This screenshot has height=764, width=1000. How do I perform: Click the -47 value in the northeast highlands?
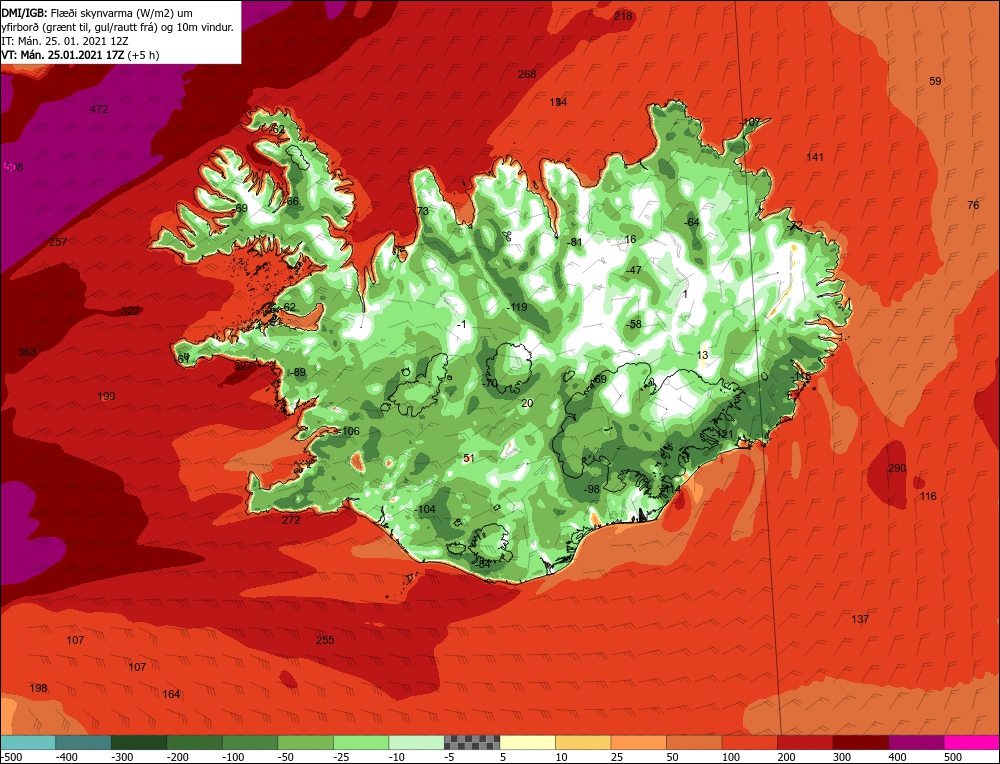click(633, 270)
